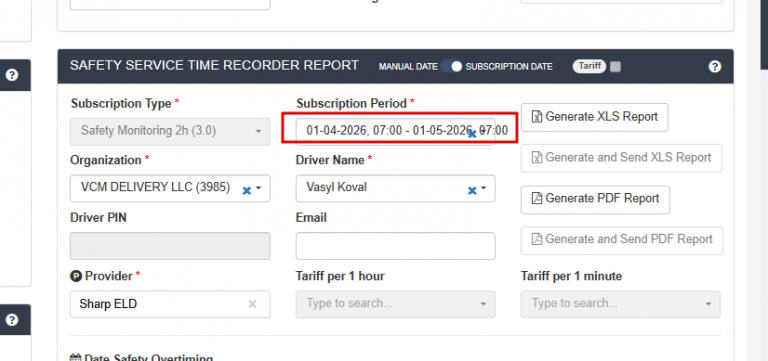
Task: Click the lower help icon in left sidebar
Action: point(12,320)
